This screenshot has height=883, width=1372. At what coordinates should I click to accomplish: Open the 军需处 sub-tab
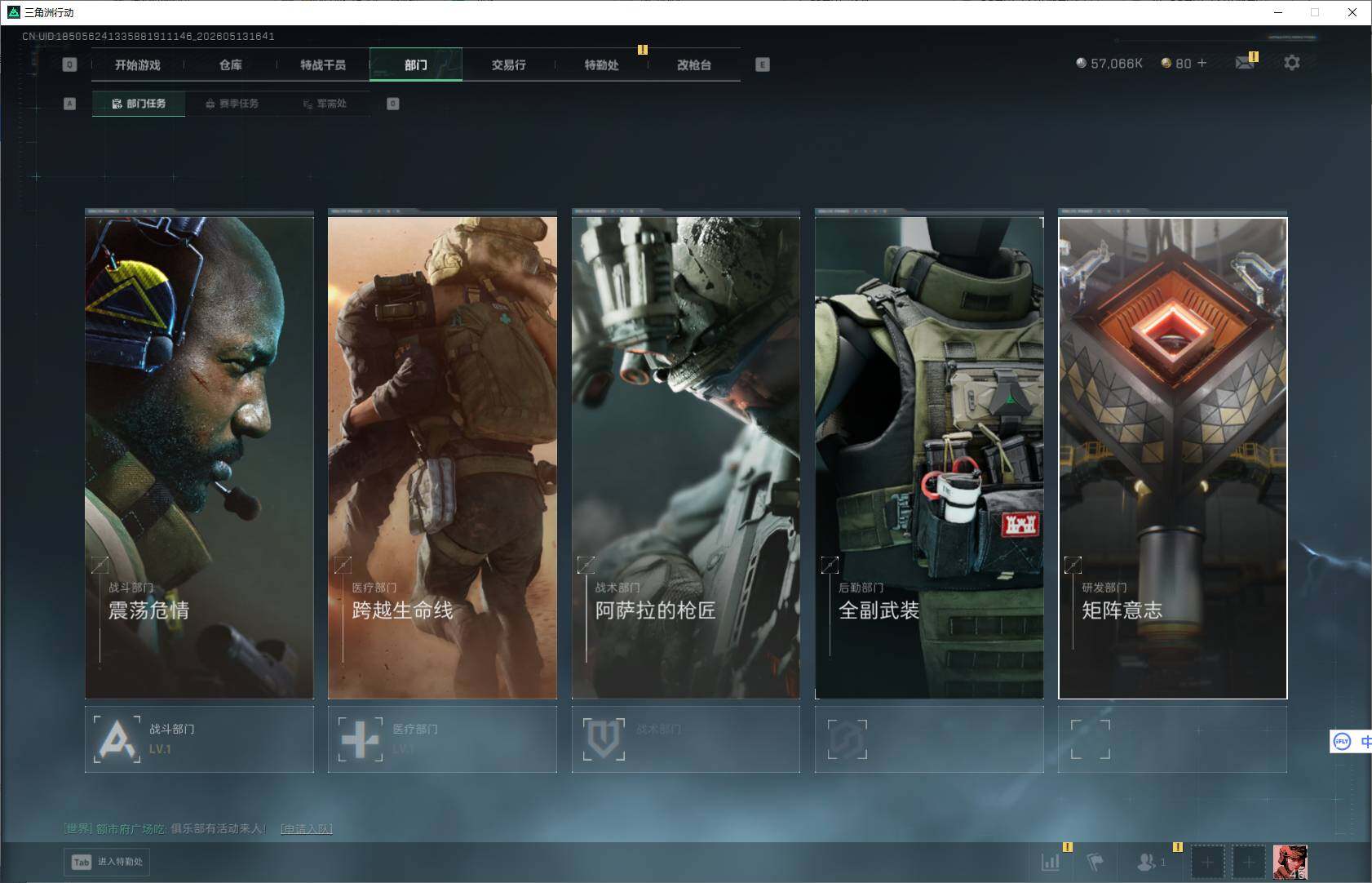(325, 104)
